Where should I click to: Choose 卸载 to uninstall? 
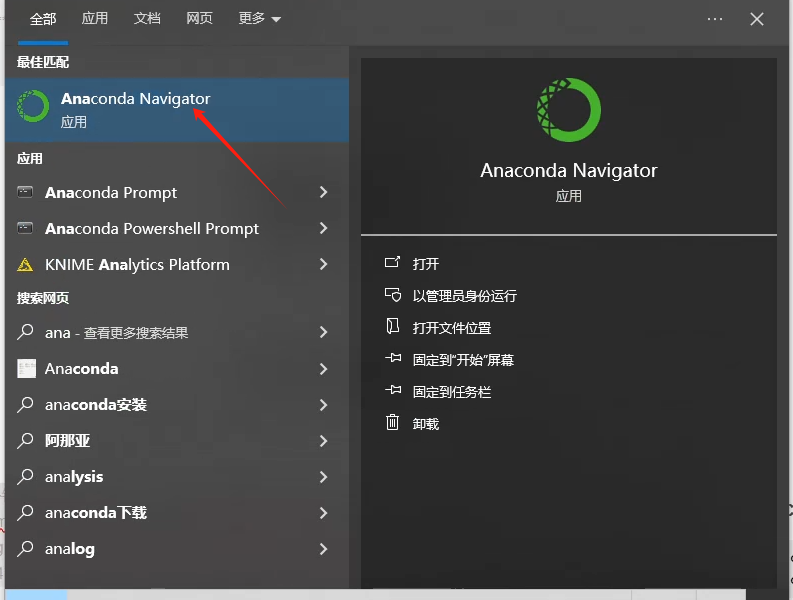pos(426,423)
